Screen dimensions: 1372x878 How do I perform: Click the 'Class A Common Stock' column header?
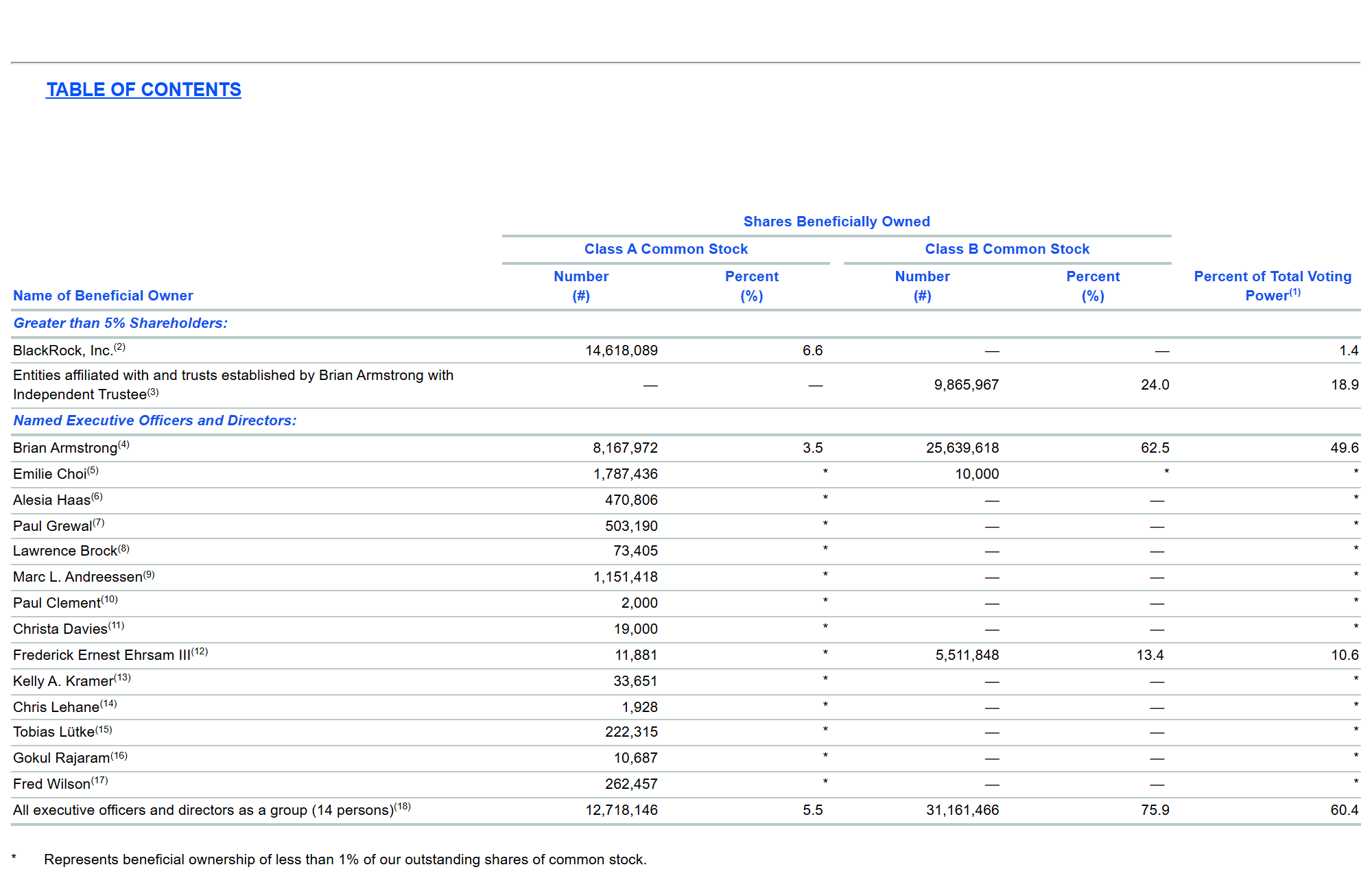pyautogui.click(x=665, y=249)
